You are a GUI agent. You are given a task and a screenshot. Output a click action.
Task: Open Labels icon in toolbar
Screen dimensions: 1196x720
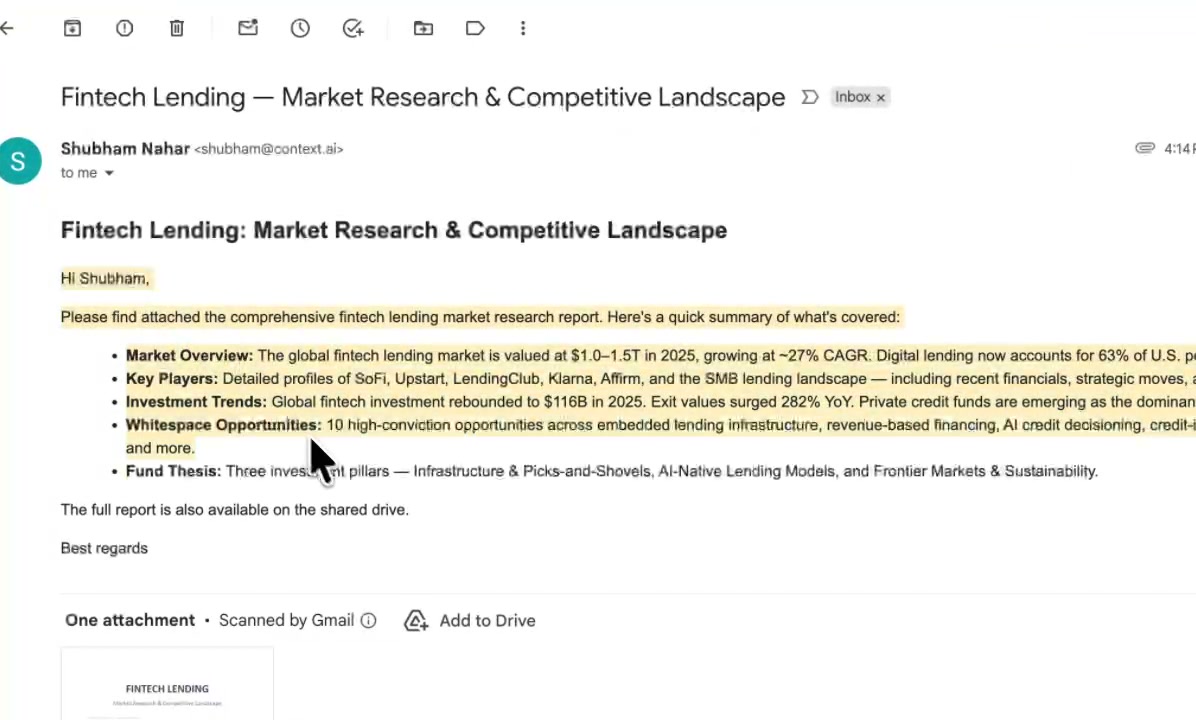tap(475, 28)
